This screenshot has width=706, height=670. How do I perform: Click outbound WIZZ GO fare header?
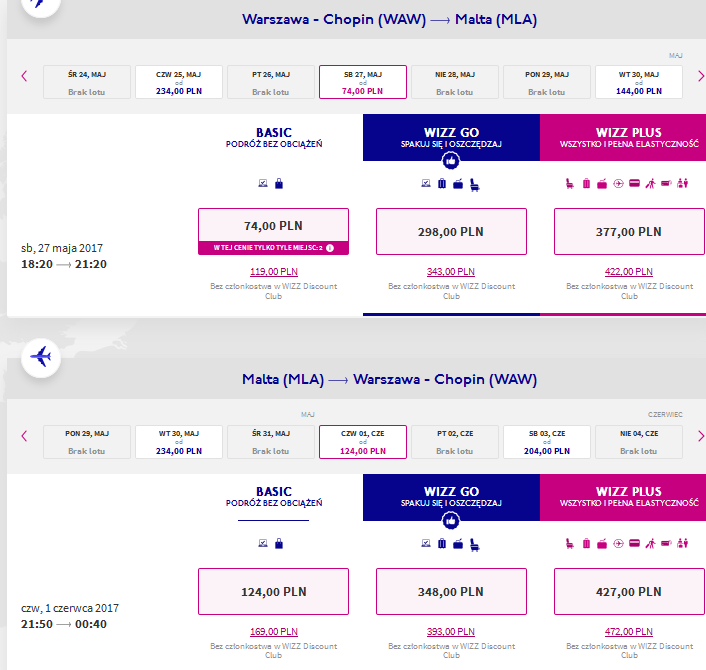coord(451,137)
